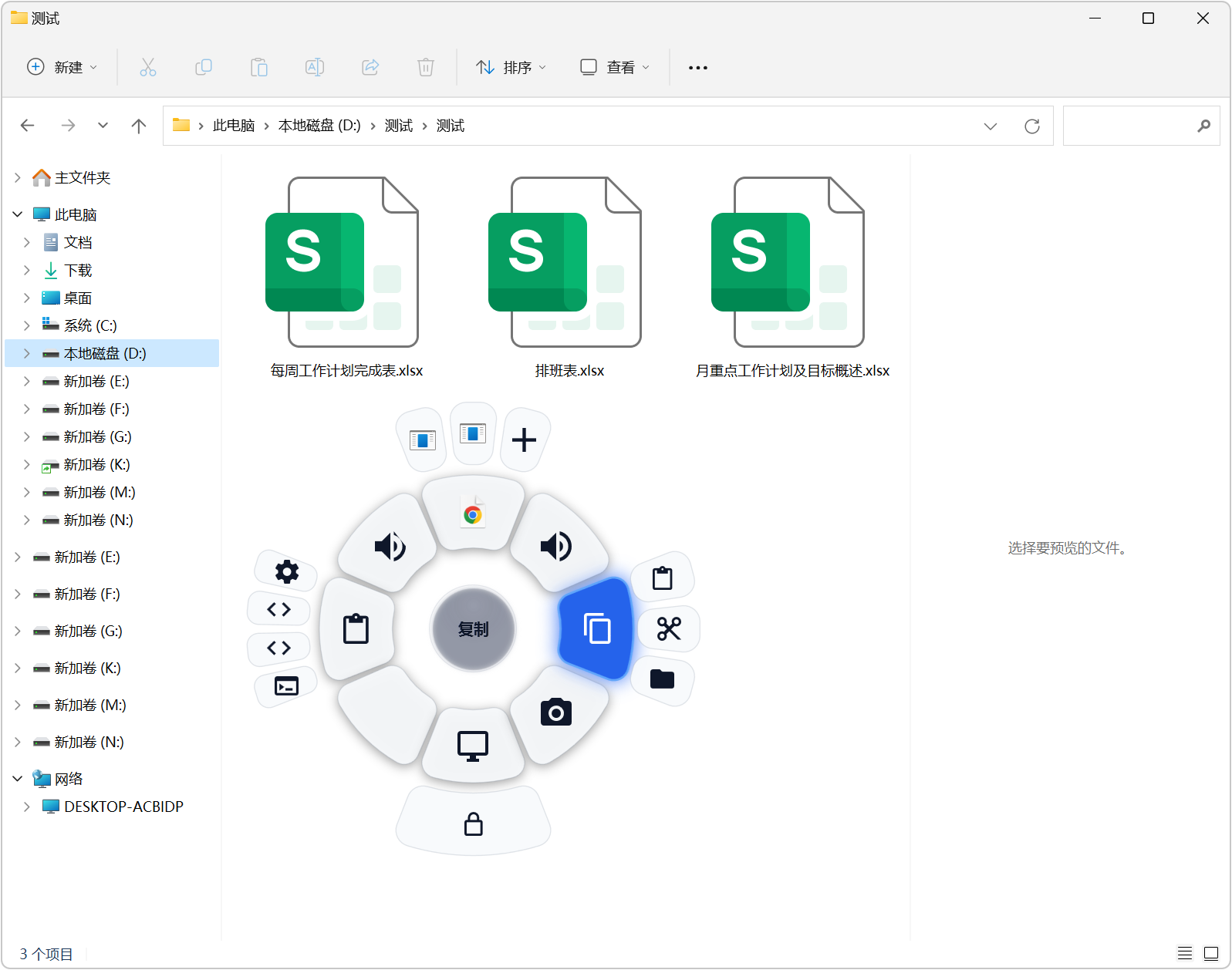1232x970 pixels.
Task: Collapse the 网络 tree node
Action: pos(18,779)
